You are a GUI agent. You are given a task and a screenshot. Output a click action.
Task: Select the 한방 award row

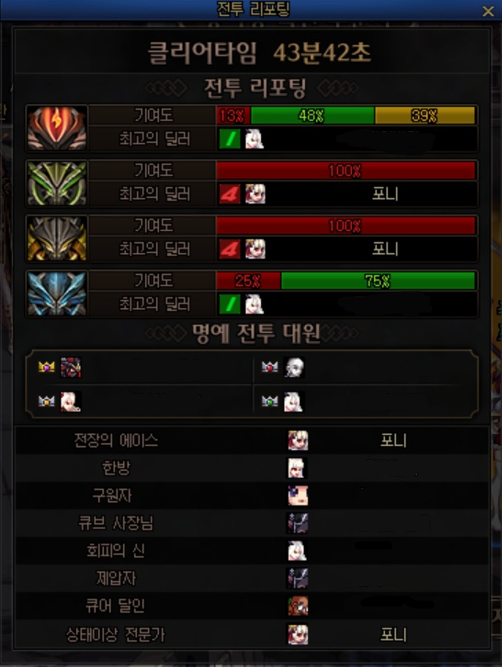click(x=252, y=468)
